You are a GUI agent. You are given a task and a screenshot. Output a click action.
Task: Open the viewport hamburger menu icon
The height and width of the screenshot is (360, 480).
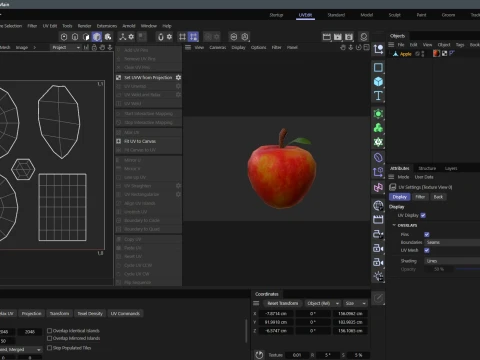pos(188,47)
